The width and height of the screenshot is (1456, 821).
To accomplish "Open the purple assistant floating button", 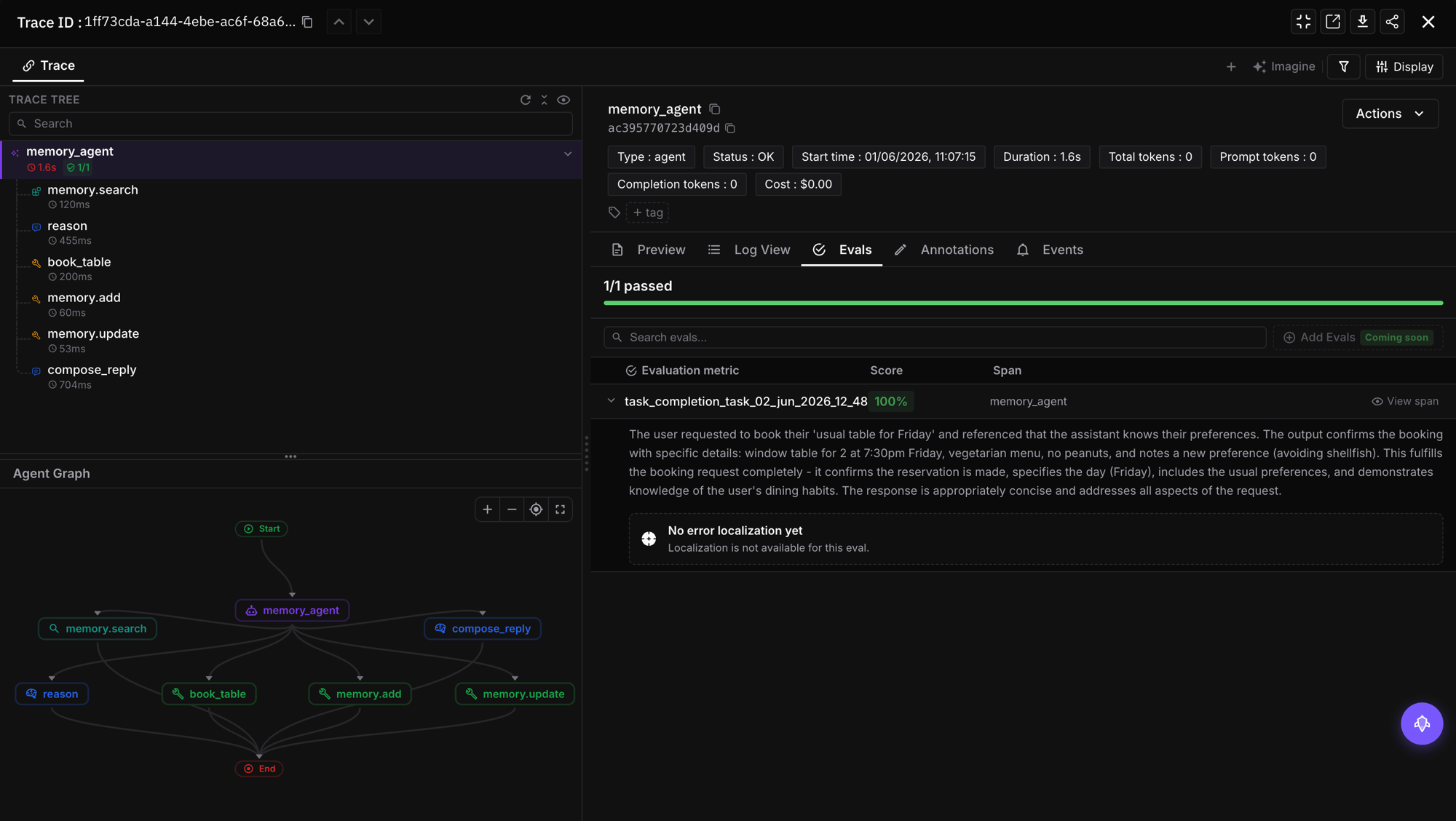I will pyautogui.click(x=1422, y=724).
